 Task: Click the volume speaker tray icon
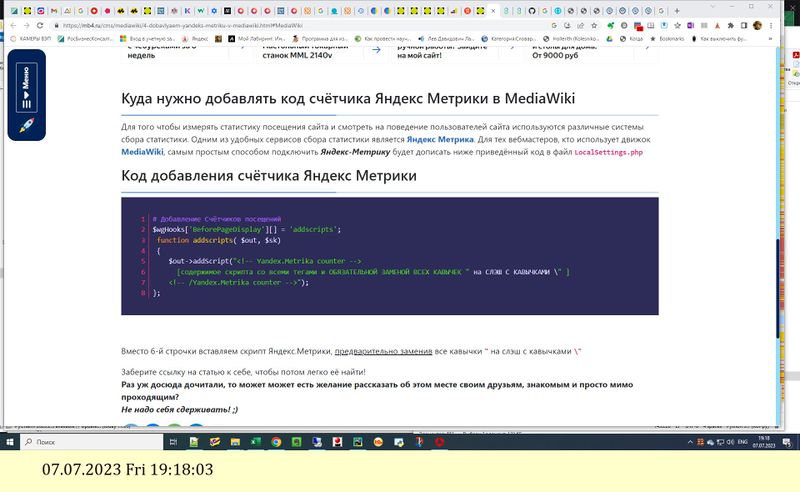point(731,442)
